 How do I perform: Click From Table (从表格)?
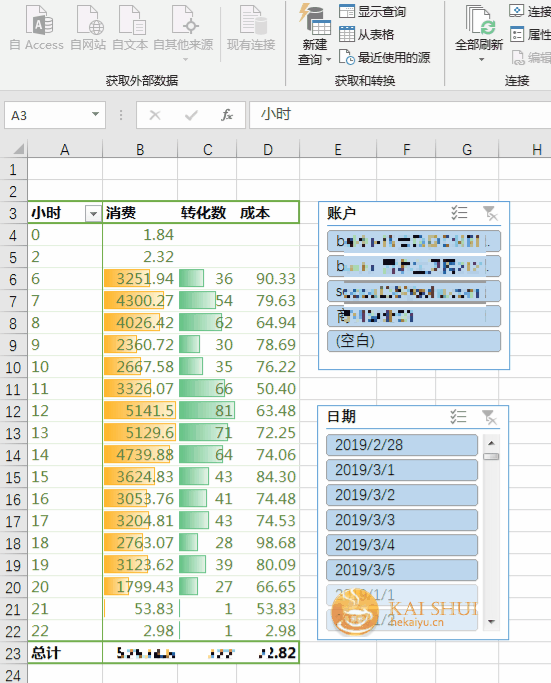click(366, 34)
